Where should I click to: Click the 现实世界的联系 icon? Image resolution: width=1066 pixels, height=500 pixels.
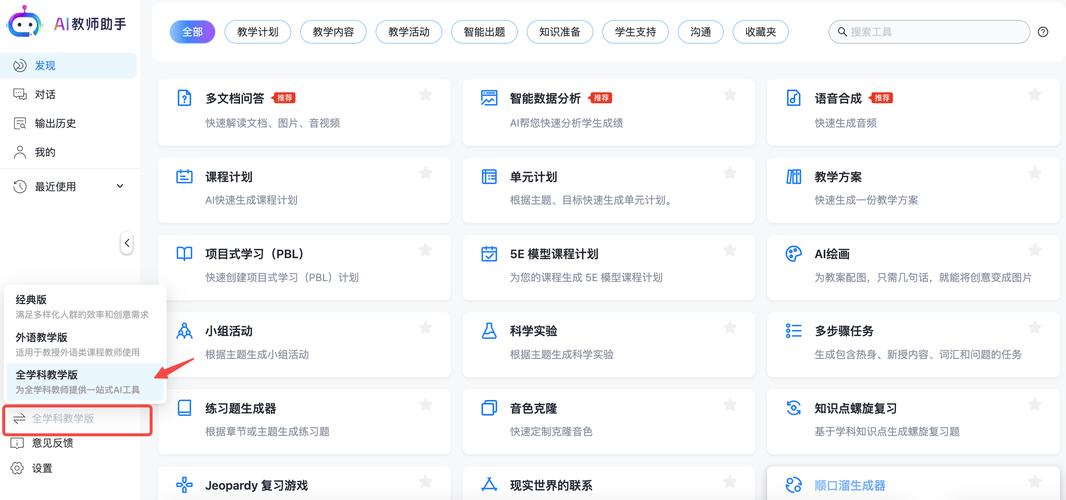pos(489,485)
